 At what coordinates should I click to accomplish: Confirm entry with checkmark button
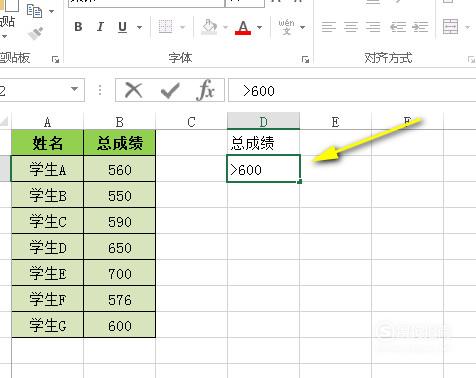[x=170, y=91]
